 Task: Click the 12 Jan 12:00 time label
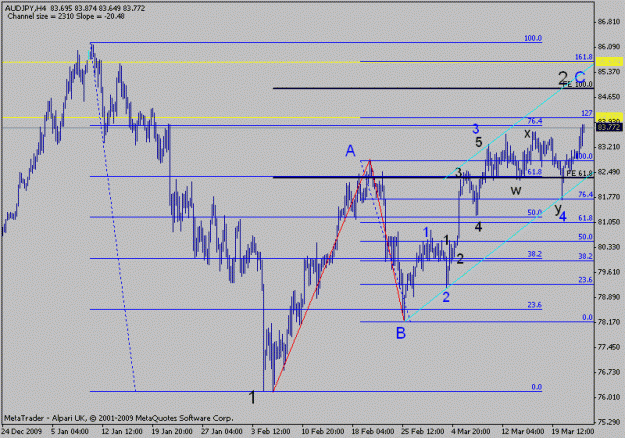tap(122, 431)
